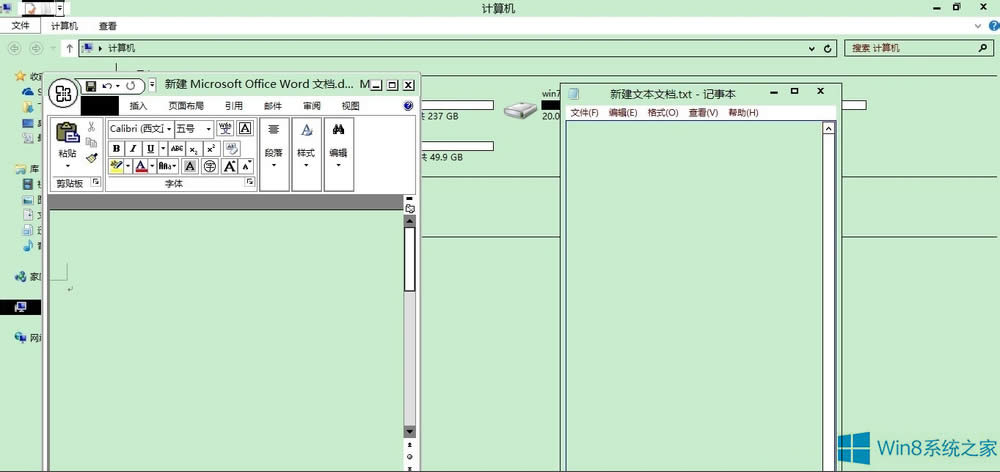The height and width of the screenshot is (472, 1000).
Task: Toggle Superscript x² formatting
Action: (210, 148)
